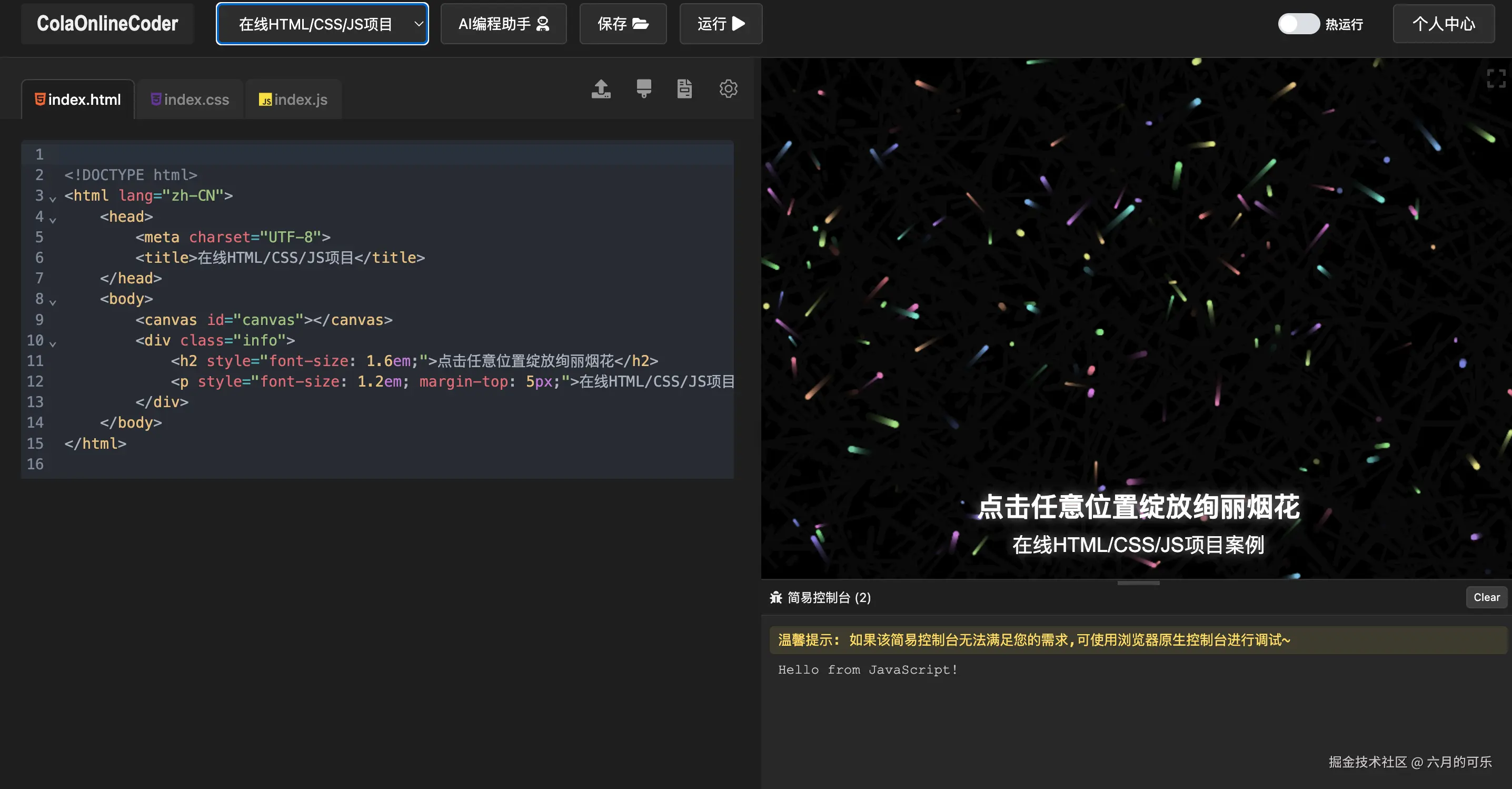Click the JS icon on index.js tab
The image size is (1512, 789).
point(265,100)
